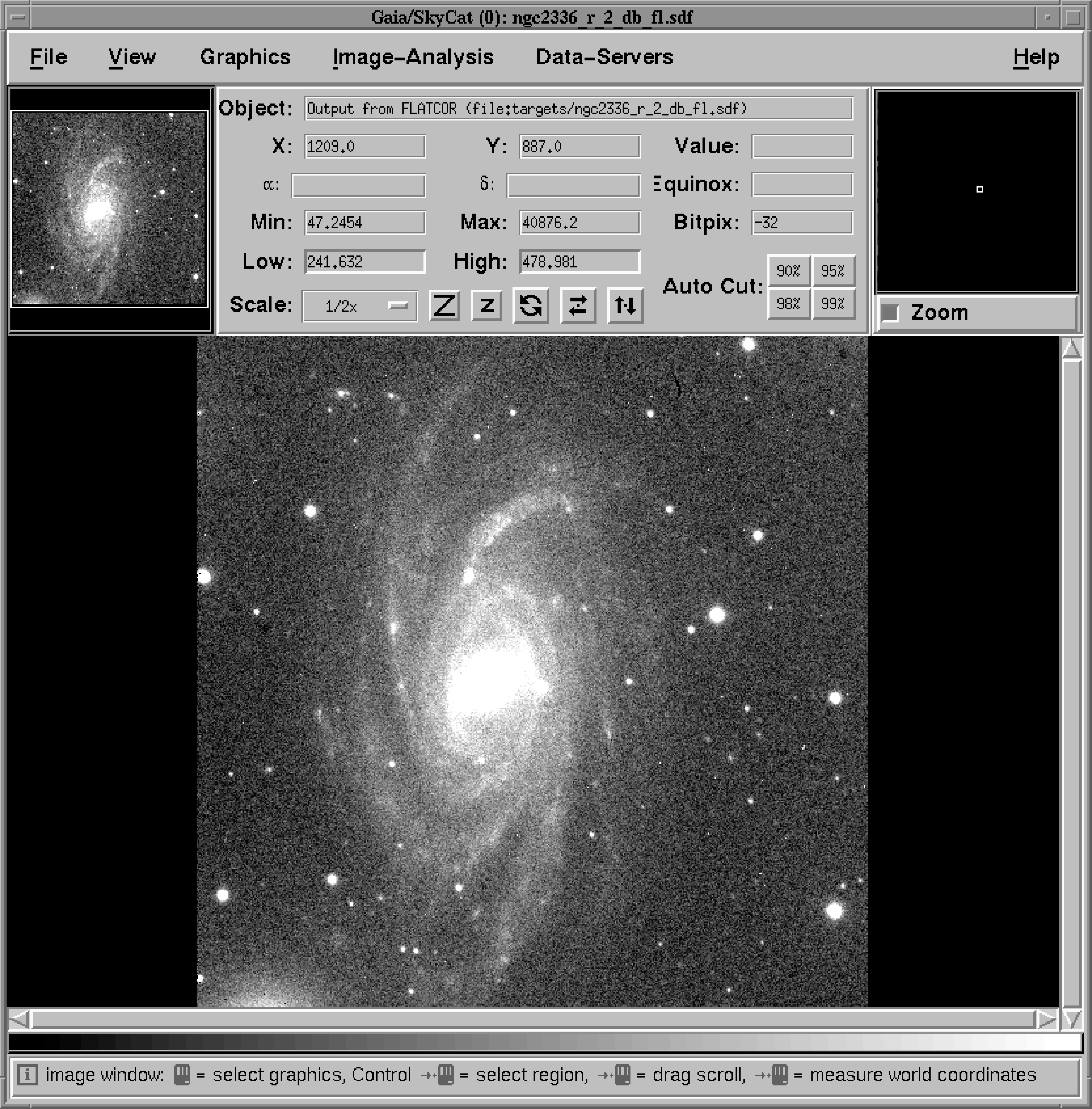The width and height of the screenshot is (1092, 1109).
Task: Click the horizontal scrollbar track
Action: click(533, 1020)
